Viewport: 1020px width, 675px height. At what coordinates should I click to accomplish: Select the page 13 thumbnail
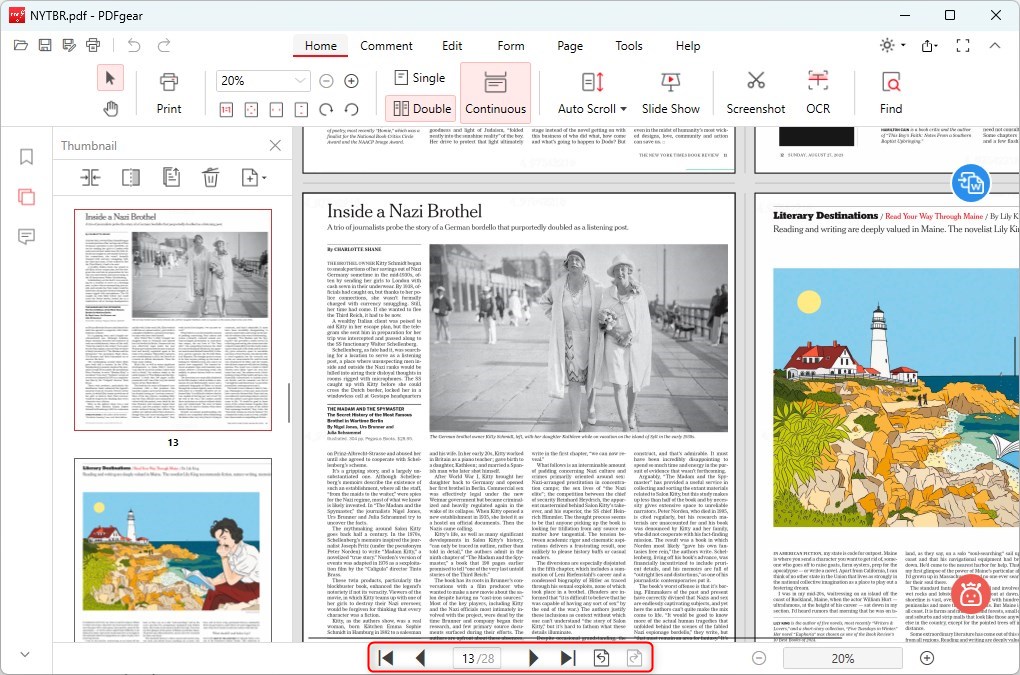click(x=173, y=319)
